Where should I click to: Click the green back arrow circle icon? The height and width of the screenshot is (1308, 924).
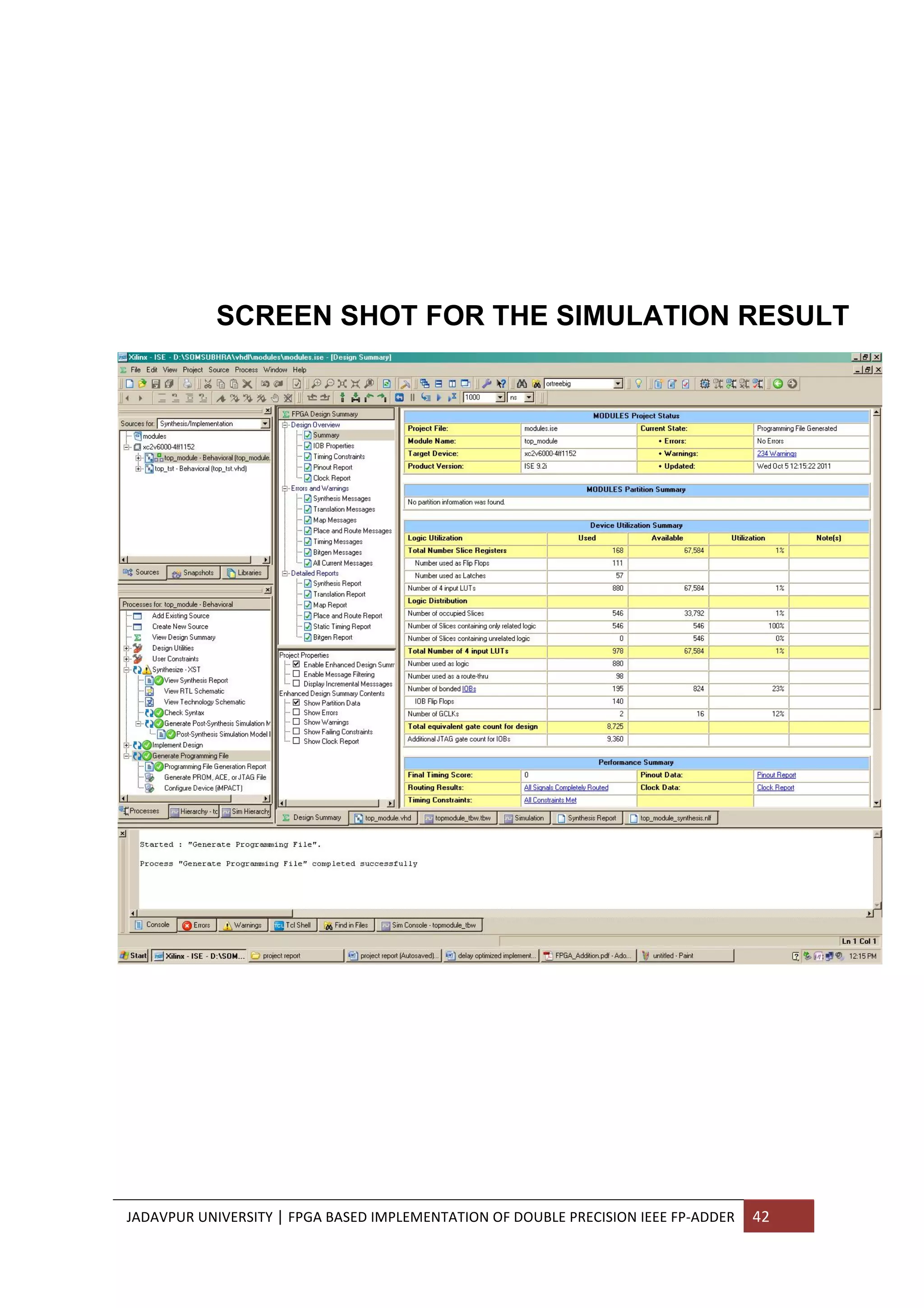778,384
